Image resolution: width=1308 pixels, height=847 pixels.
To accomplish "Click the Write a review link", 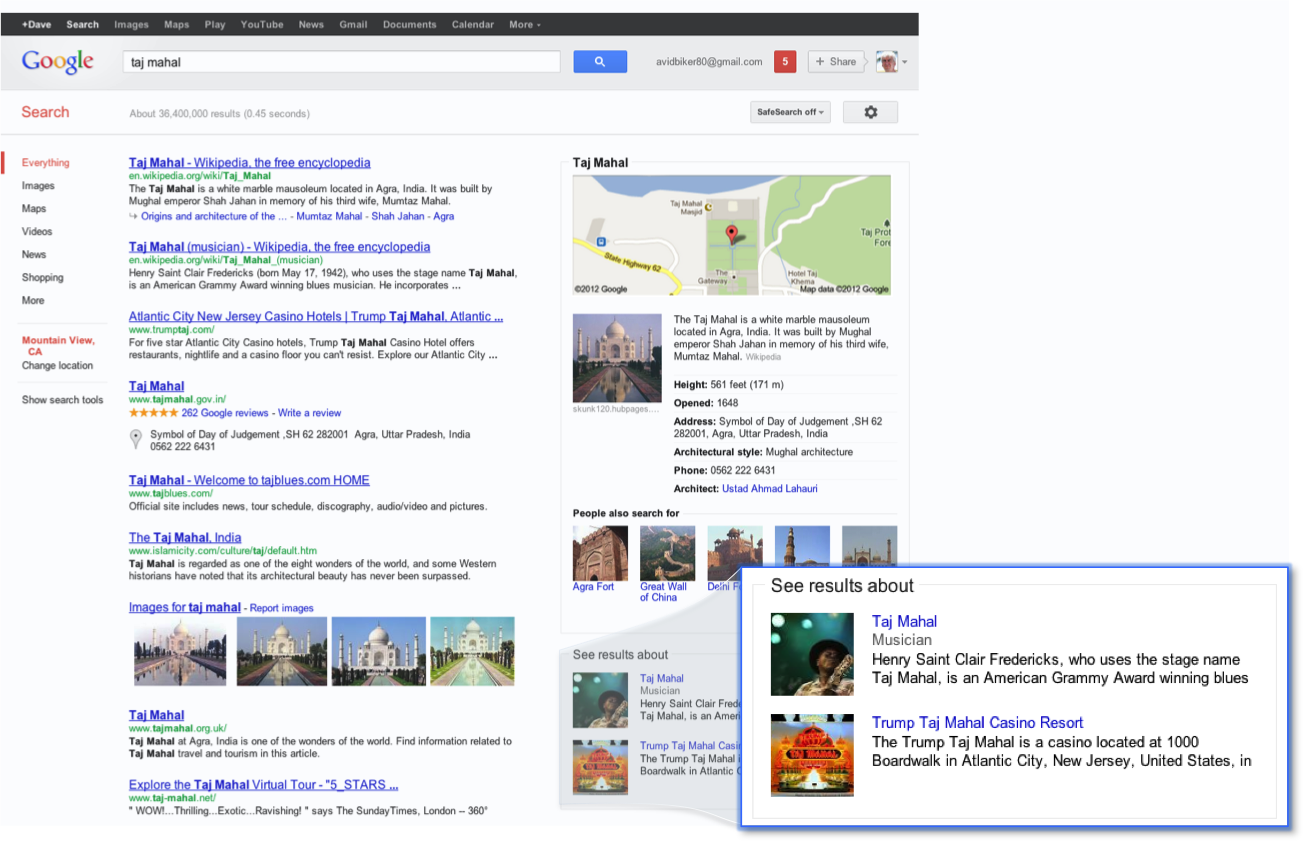I will click(309, 413).
